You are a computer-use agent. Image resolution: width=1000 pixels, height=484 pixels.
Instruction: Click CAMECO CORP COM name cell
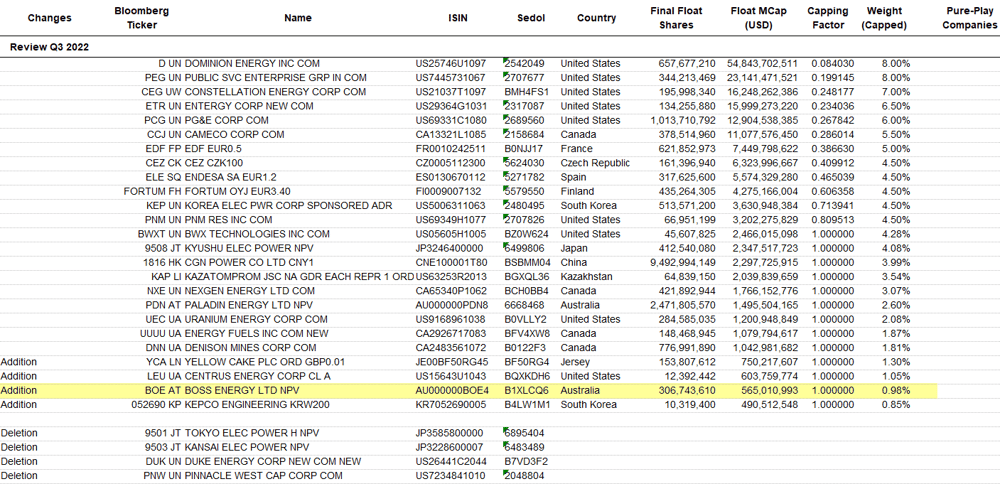tap(234, 135)
